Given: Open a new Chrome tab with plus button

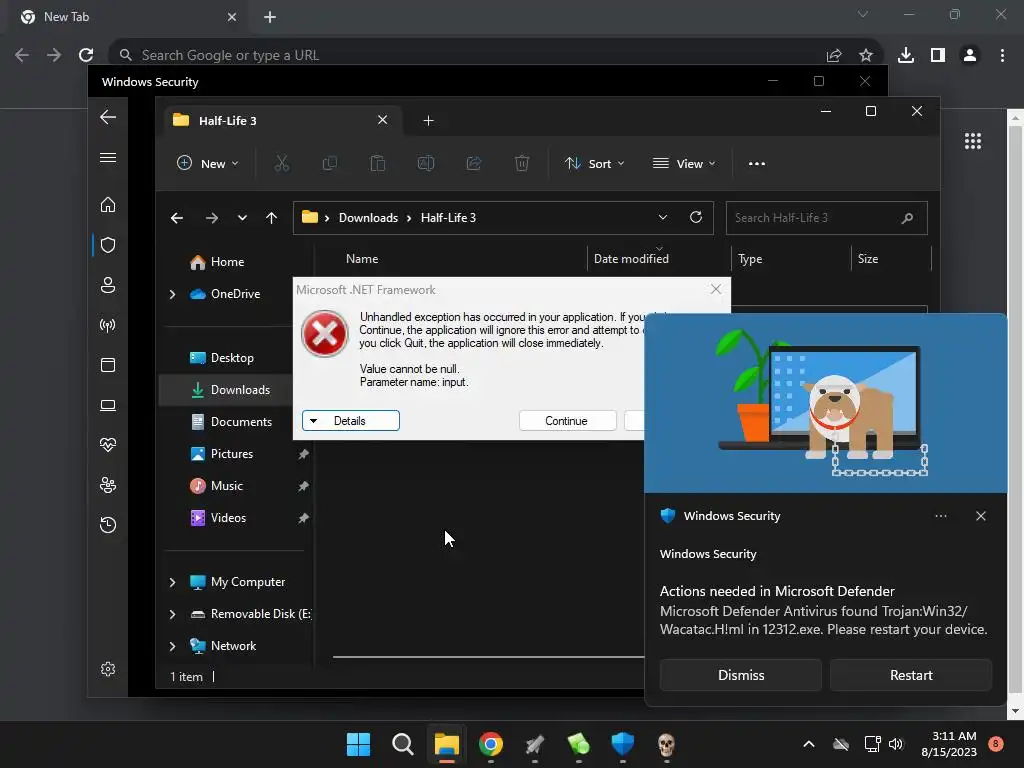Looking at the screenshot, I should pos(270,17).
